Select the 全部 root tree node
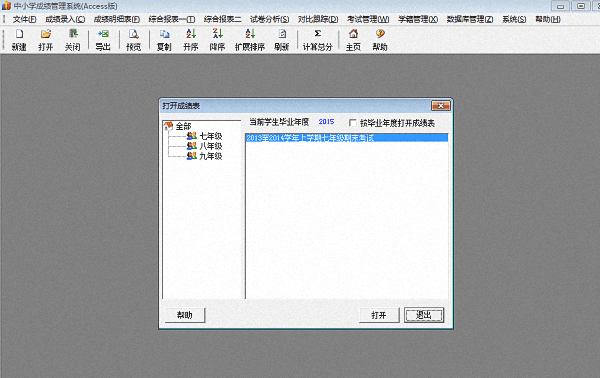Viewport: 600px width, 378px height. coord(183,126)
